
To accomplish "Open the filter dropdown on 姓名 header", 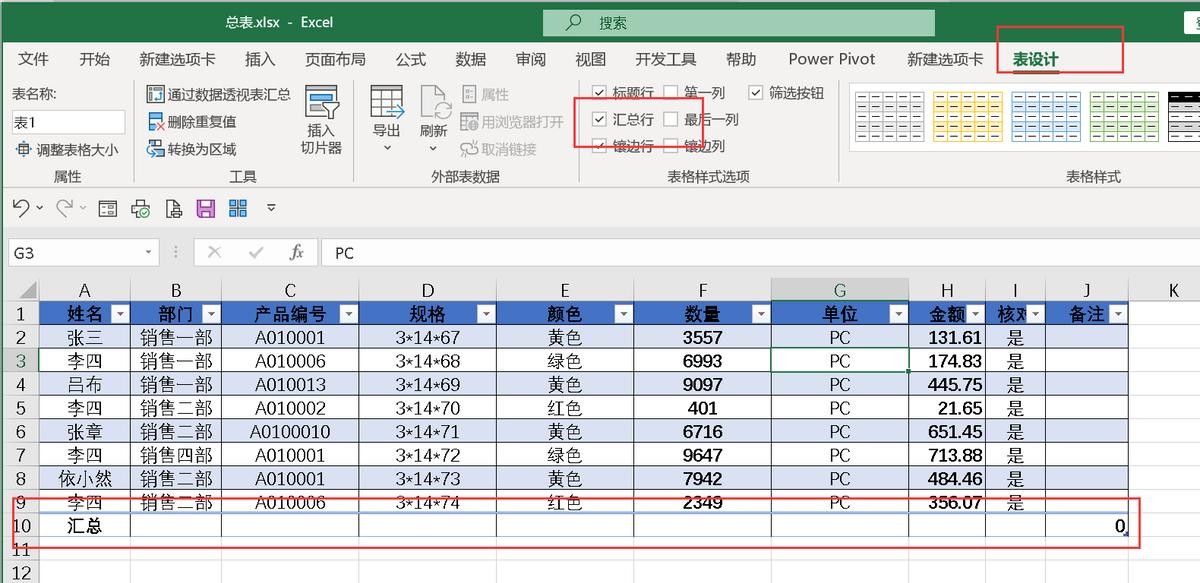I will (x=120, y=314).
